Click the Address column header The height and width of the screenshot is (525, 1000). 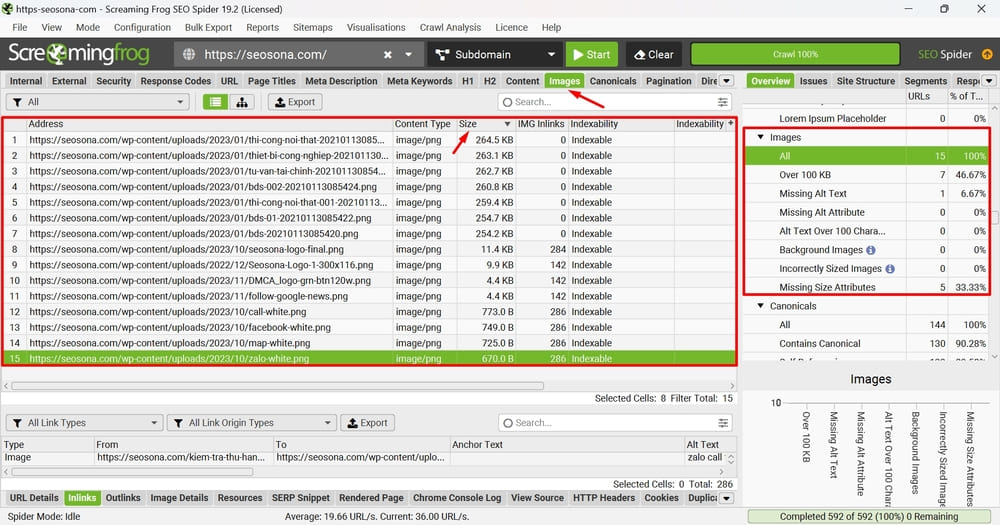(x=209, y=124)
